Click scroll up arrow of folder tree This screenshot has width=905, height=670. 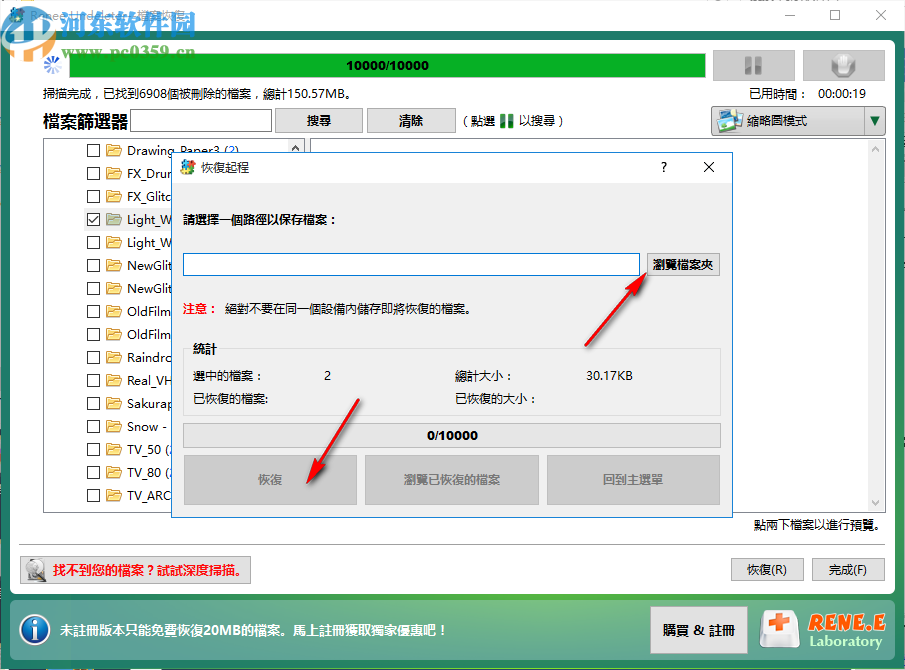coord(296,148)
